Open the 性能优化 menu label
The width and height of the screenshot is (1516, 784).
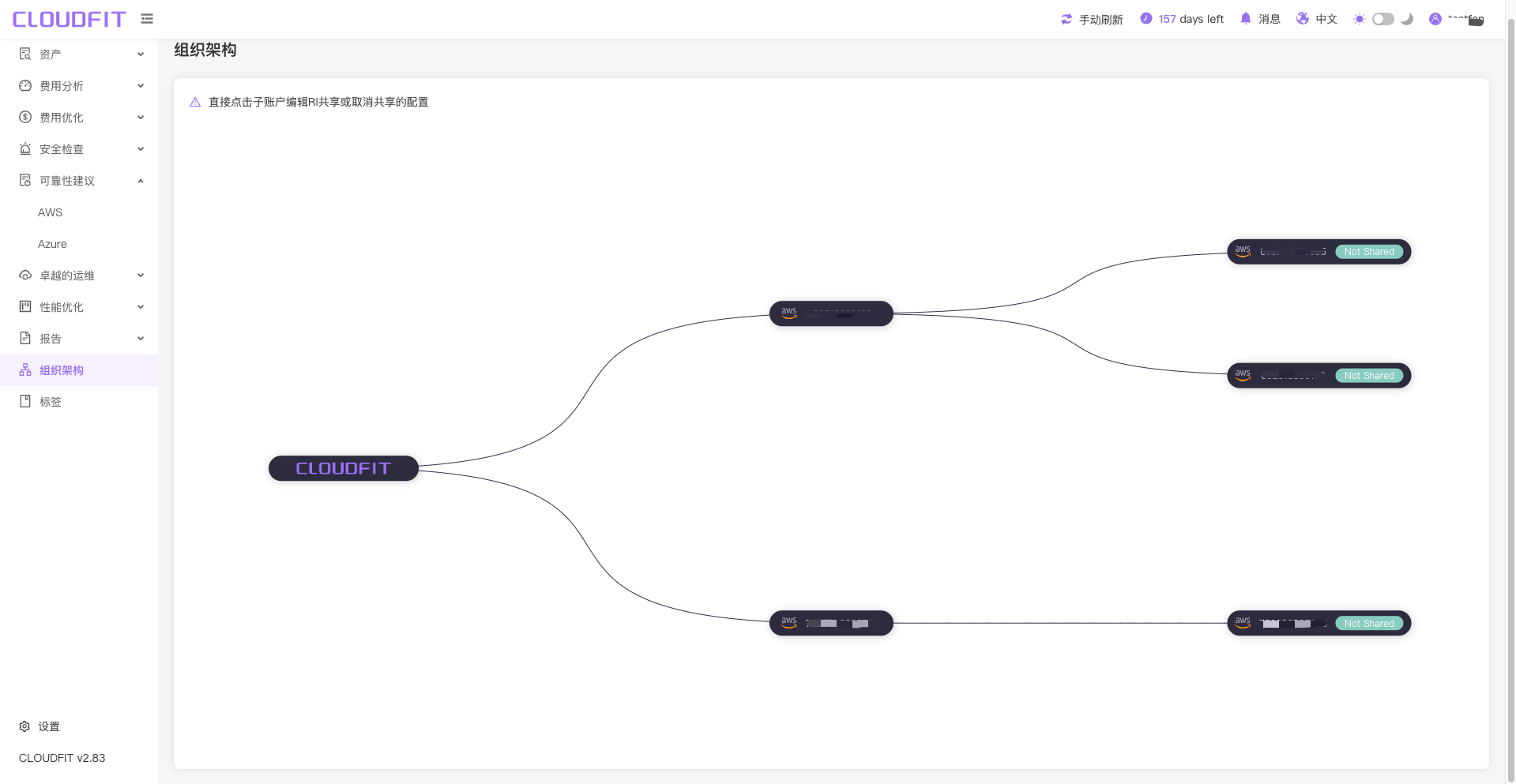click(x=62, y=307)
